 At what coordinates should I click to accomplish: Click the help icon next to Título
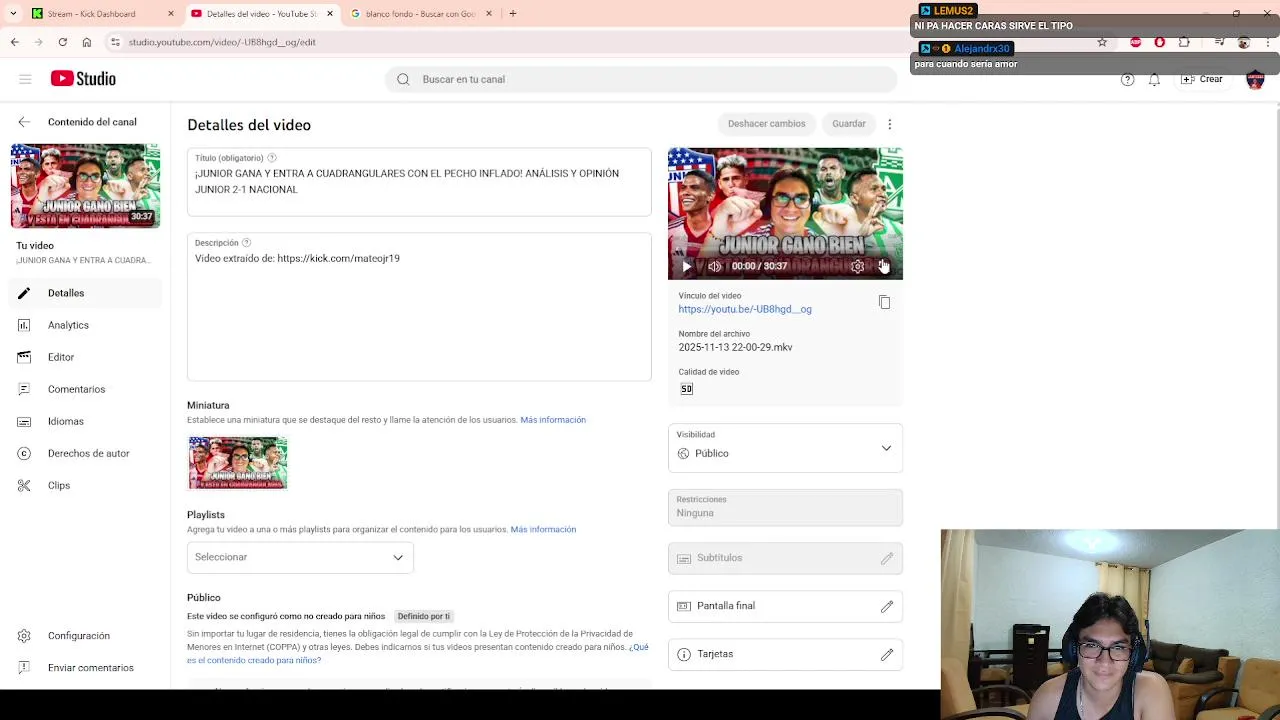point(272,158)
